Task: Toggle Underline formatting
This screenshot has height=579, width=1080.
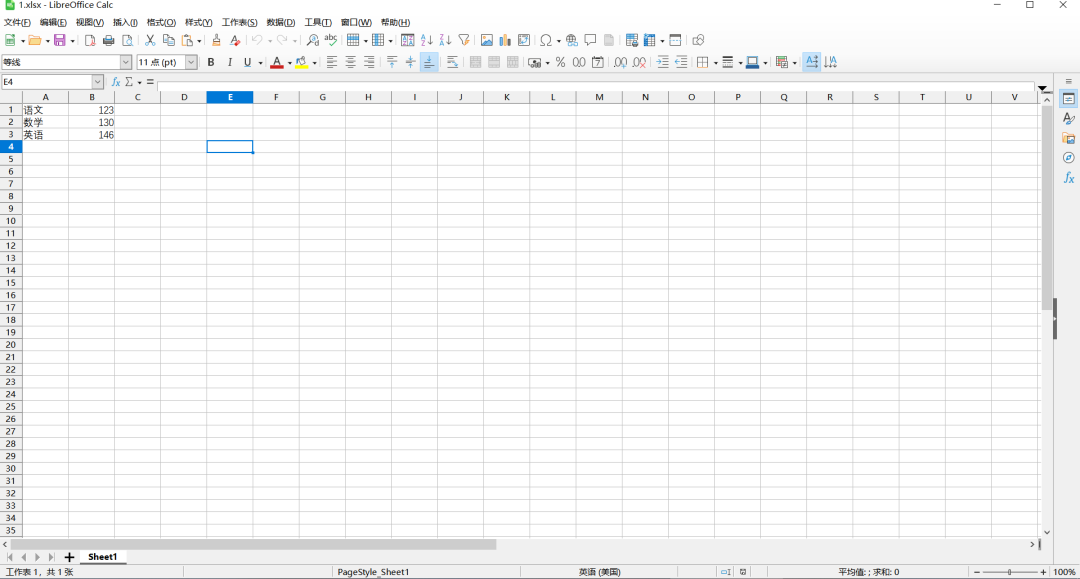Action: click(247, 63)
